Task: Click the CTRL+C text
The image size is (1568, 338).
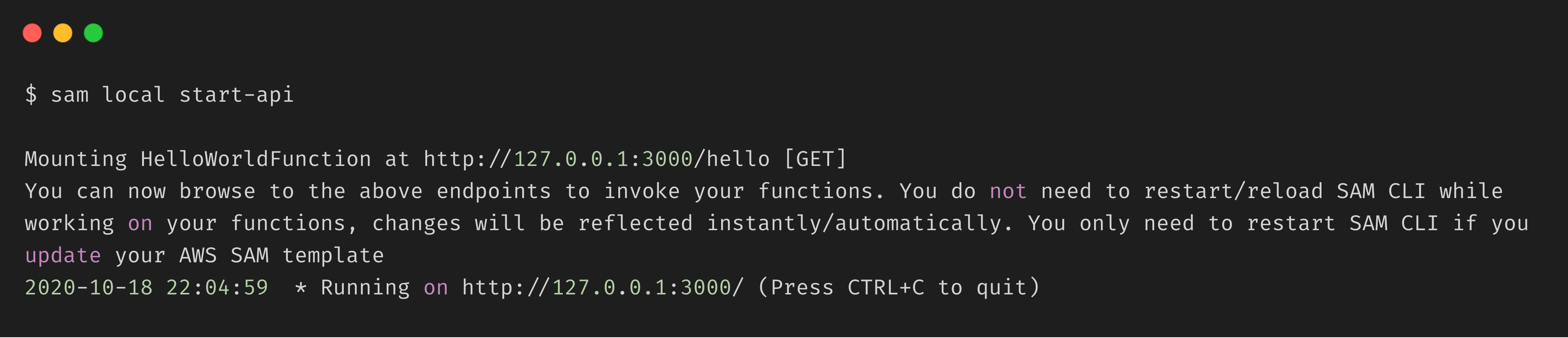Action: [x=886, y=288]
